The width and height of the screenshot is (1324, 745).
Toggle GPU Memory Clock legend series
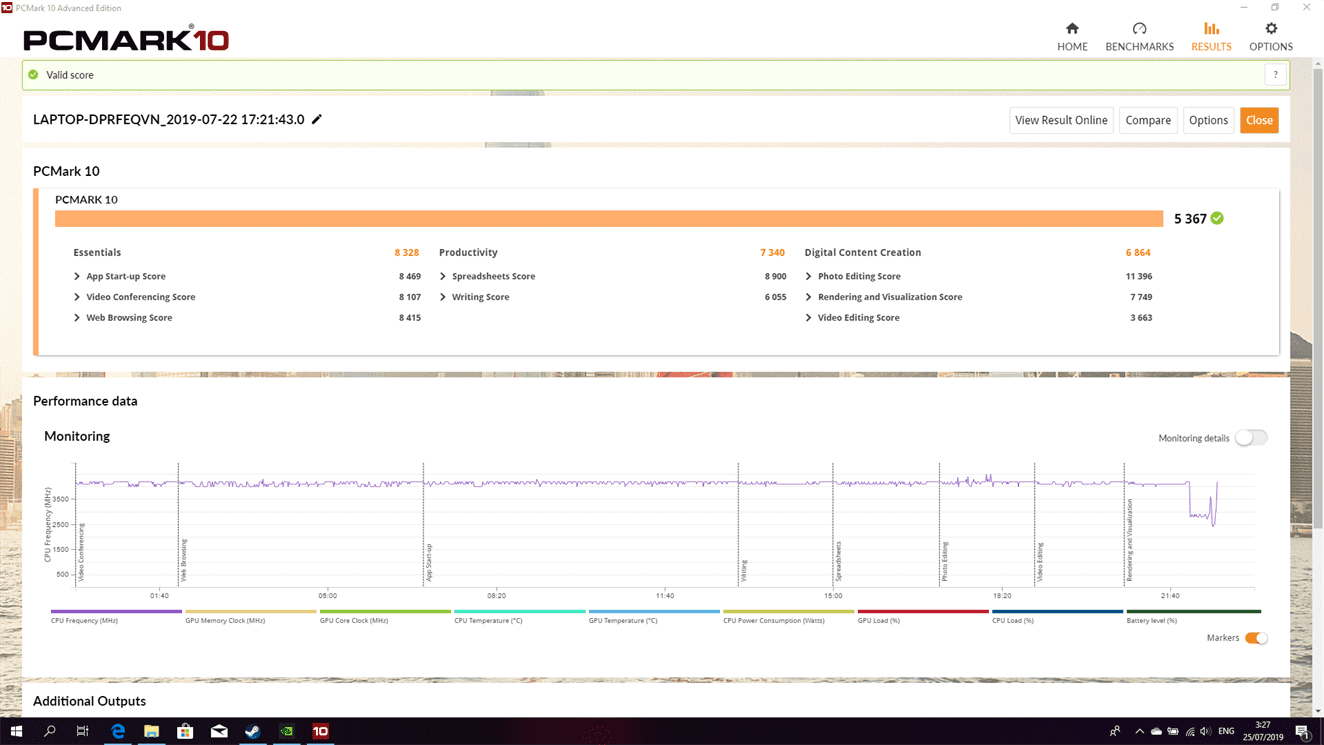click(250, 616)
